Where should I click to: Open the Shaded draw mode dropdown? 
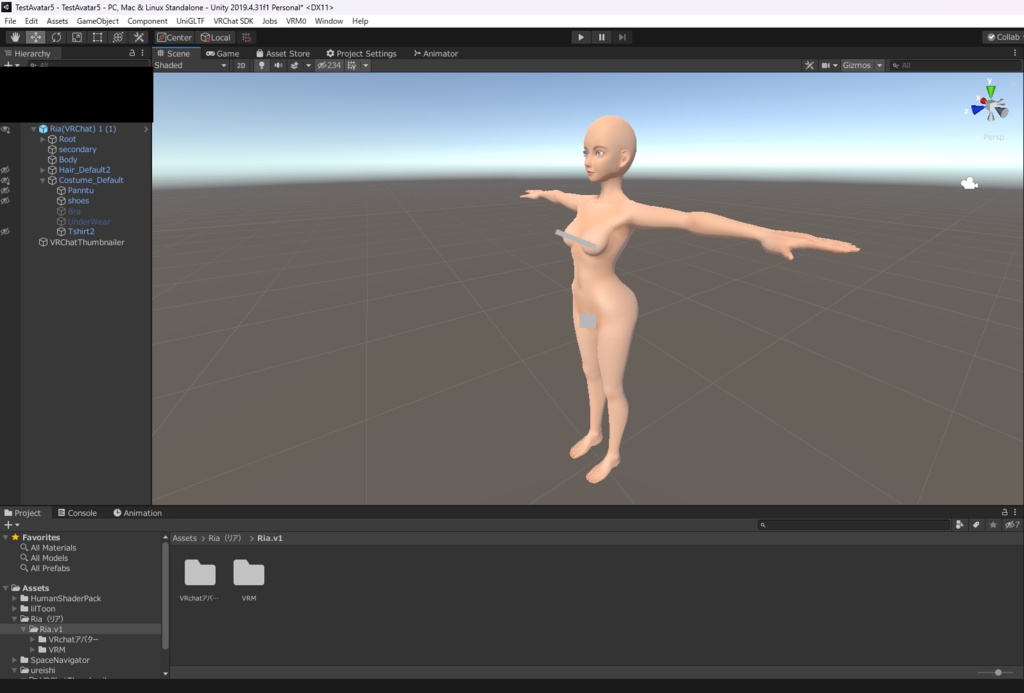(190, 65)
